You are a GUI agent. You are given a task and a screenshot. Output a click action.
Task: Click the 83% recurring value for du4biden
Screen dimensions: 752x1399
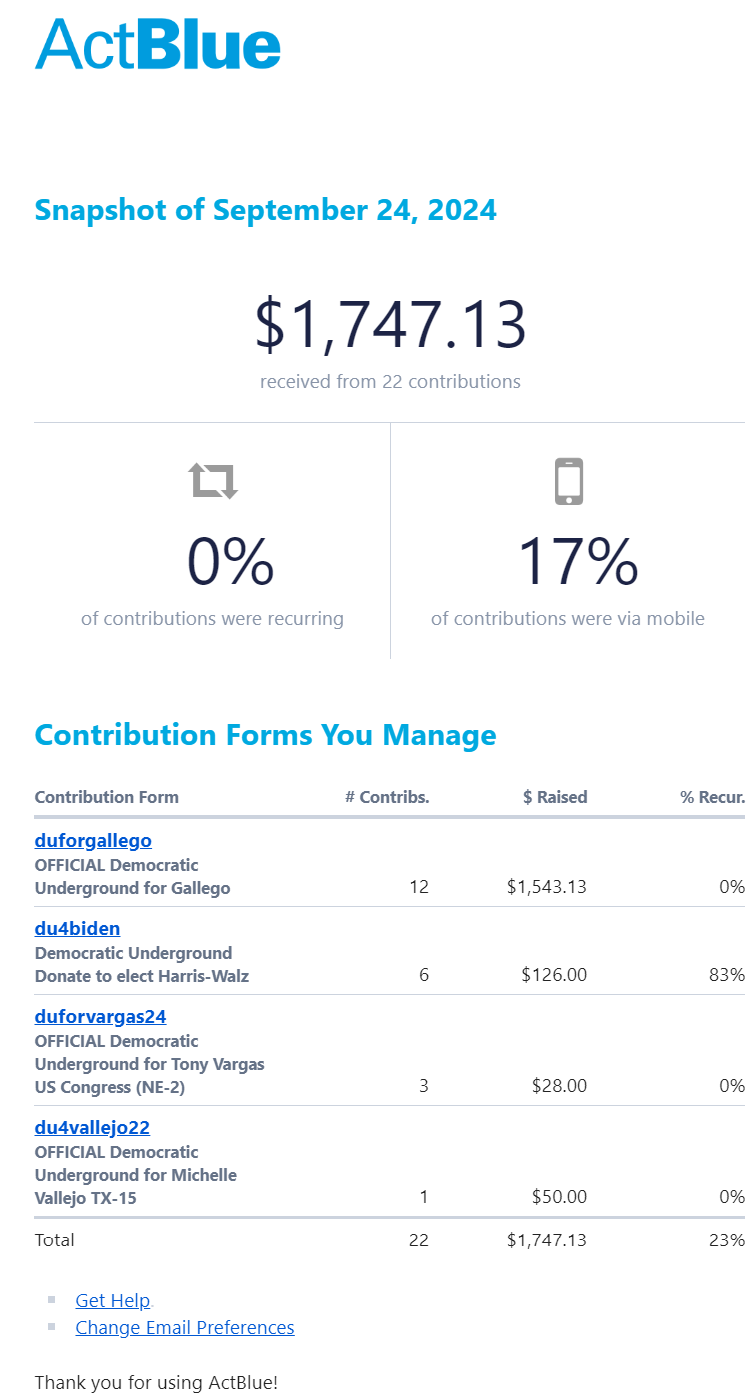coord(727,975)
